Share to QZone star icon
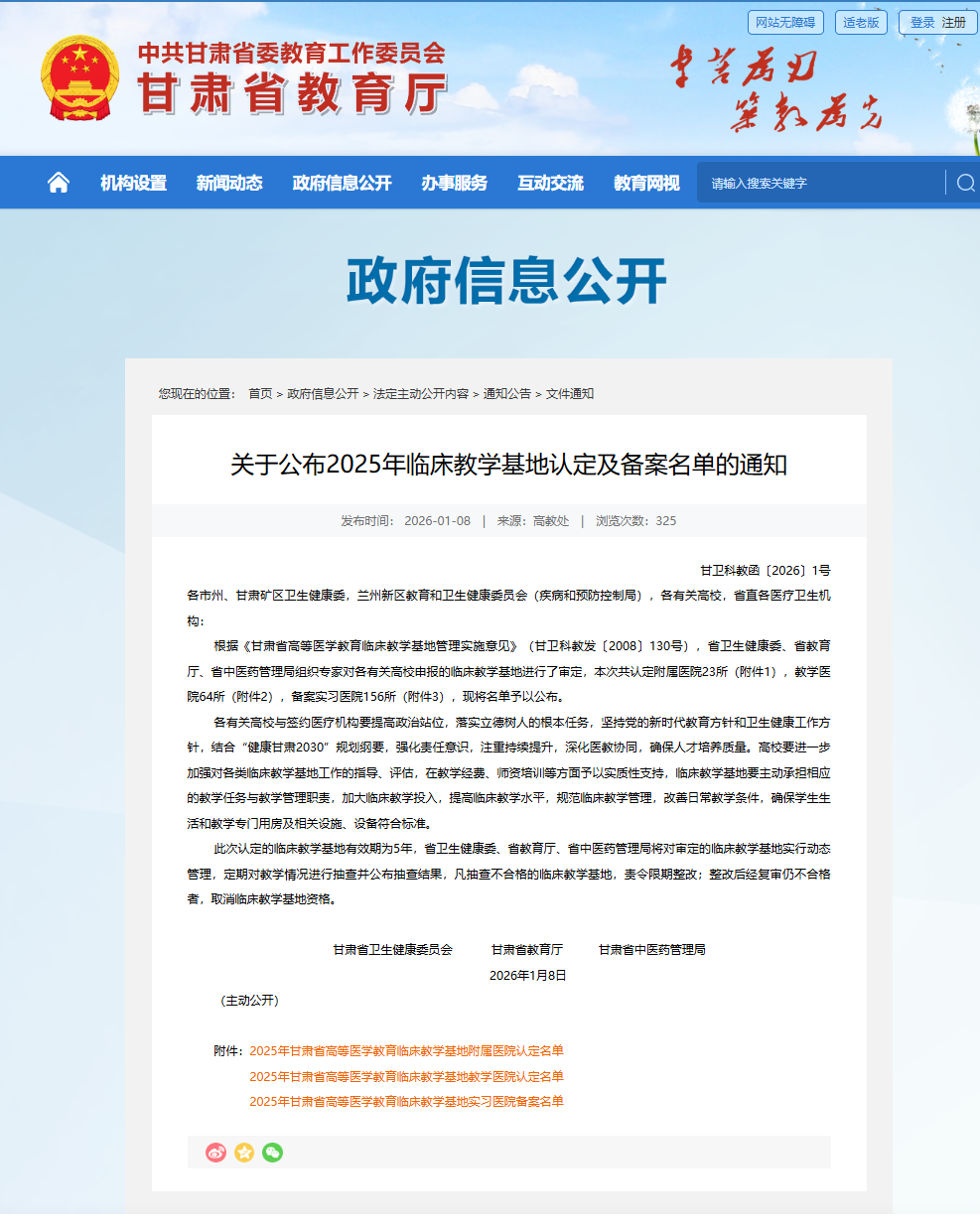The width and height of the screenshot is (980, 1225). point(244,1153)
